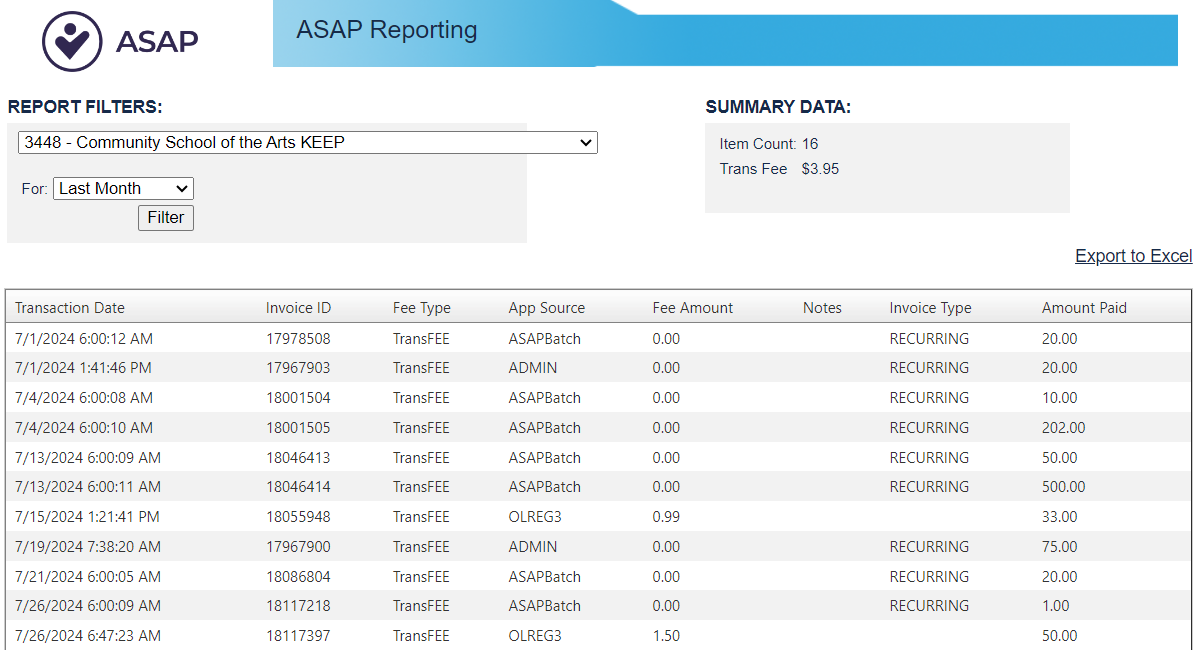Click OLREG3 app source for invoice 18117397
This screenshot has height=650, width=1200.
click(535, 636)
